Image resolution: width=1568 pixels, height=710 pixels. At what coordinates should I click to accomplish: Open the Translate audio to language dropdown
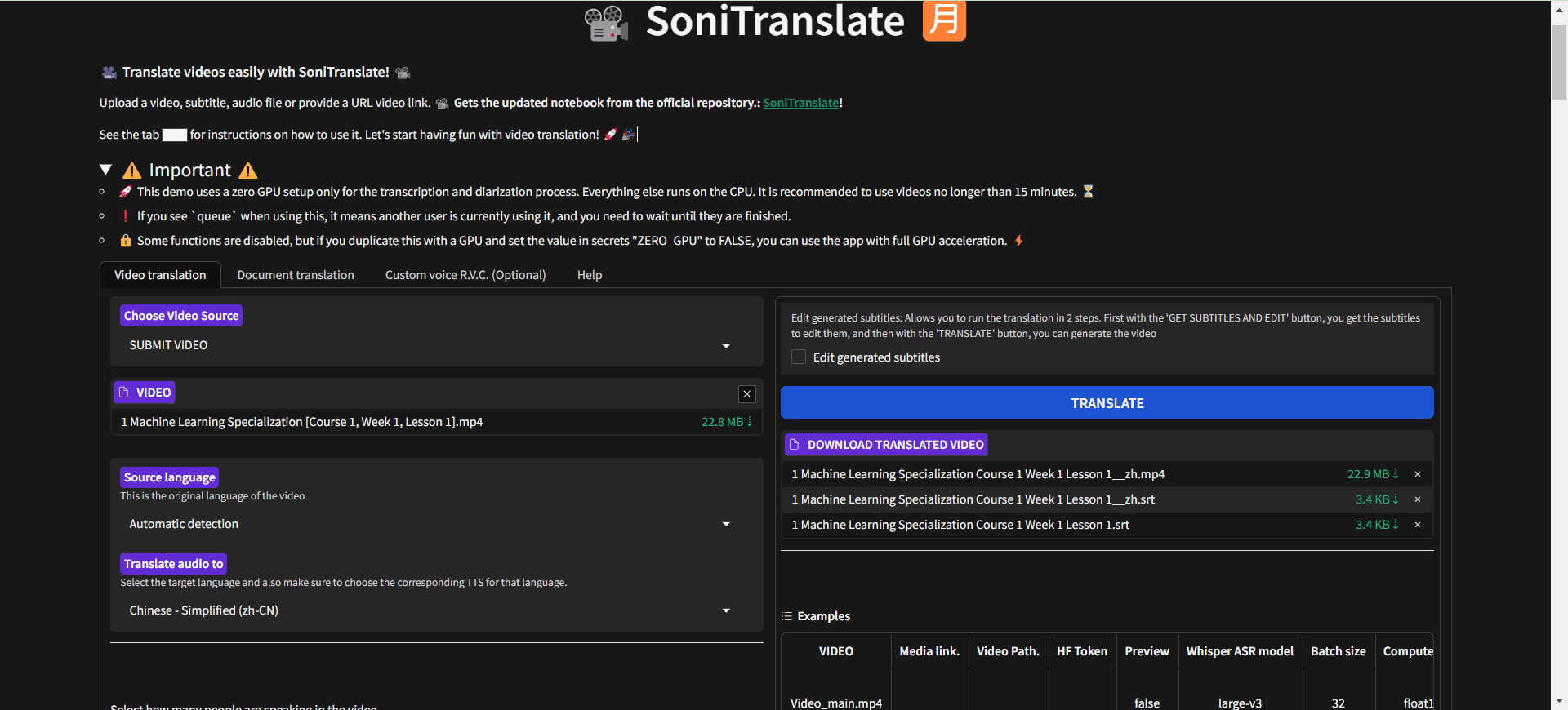coord(725,610)
